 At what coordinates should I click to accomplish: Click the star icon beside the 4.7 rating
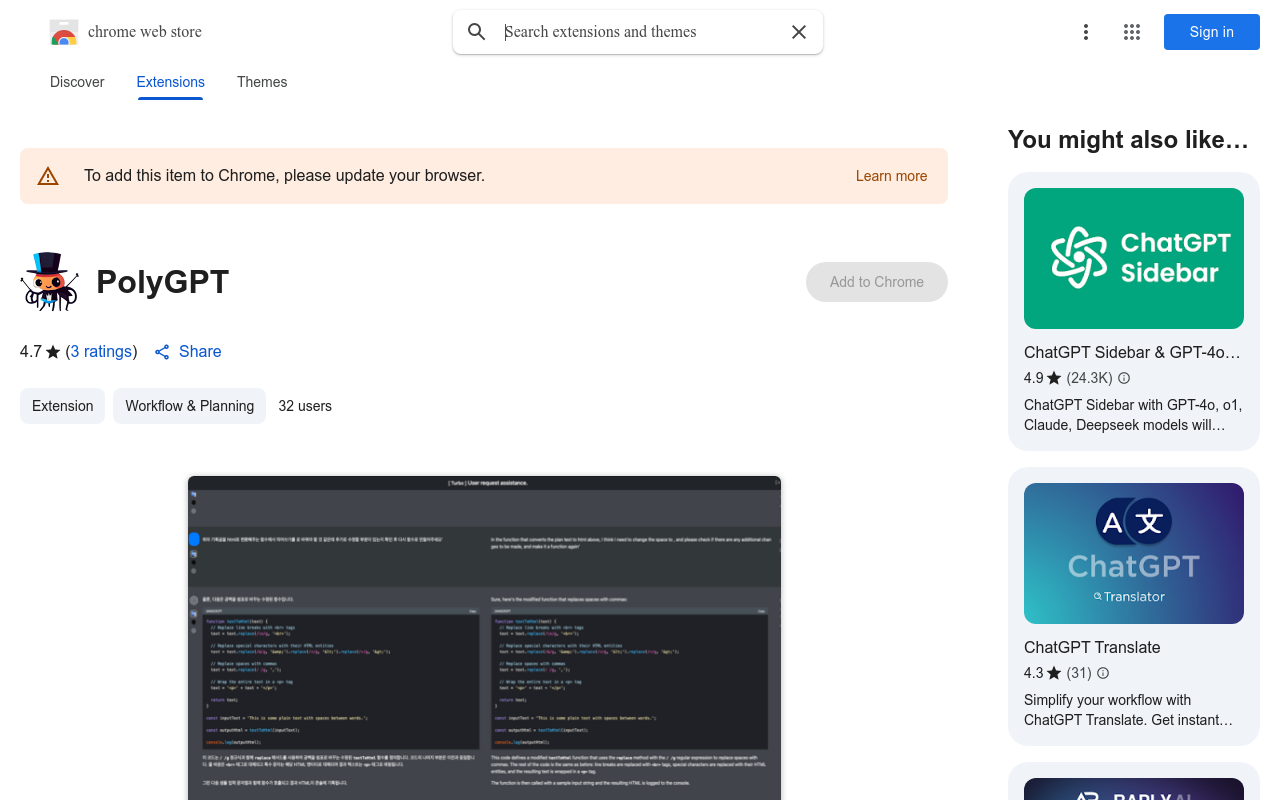[x=53, y=352]
